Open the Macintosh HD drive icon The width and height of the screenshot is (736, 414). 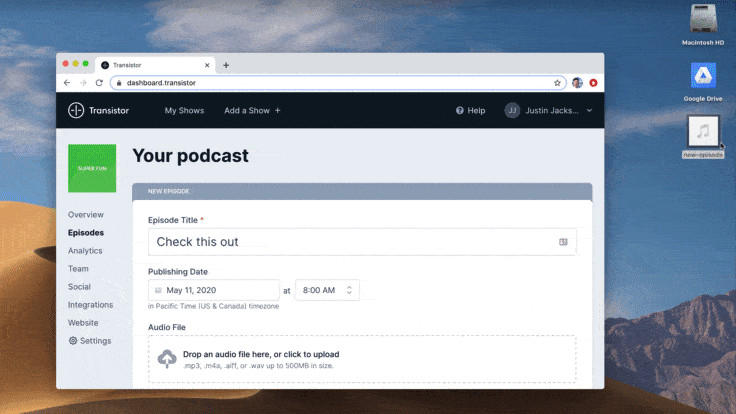[x=703, y=20]
